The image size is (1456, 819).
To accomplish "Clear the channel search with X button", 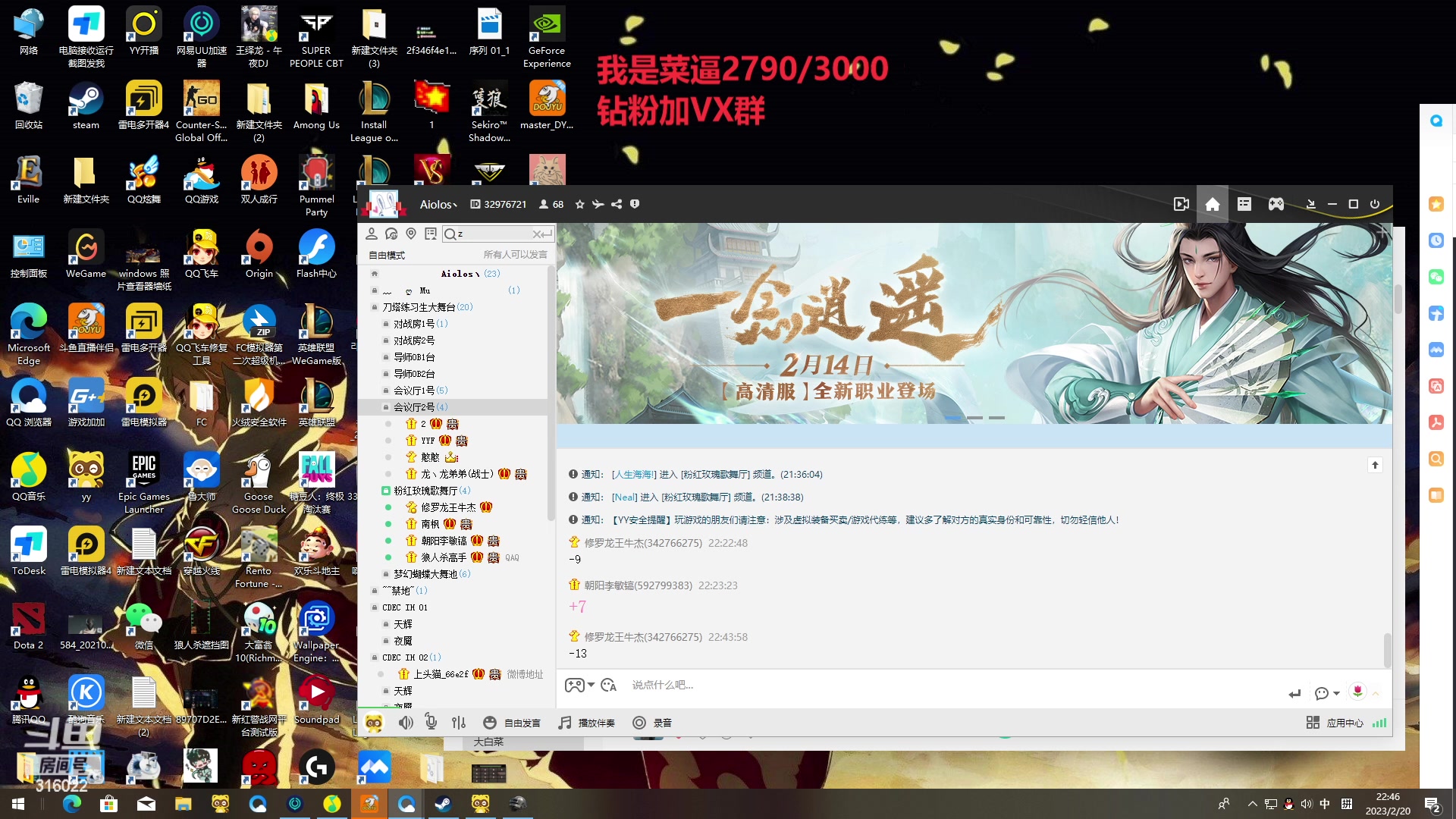I will click(x=537, y=234).
